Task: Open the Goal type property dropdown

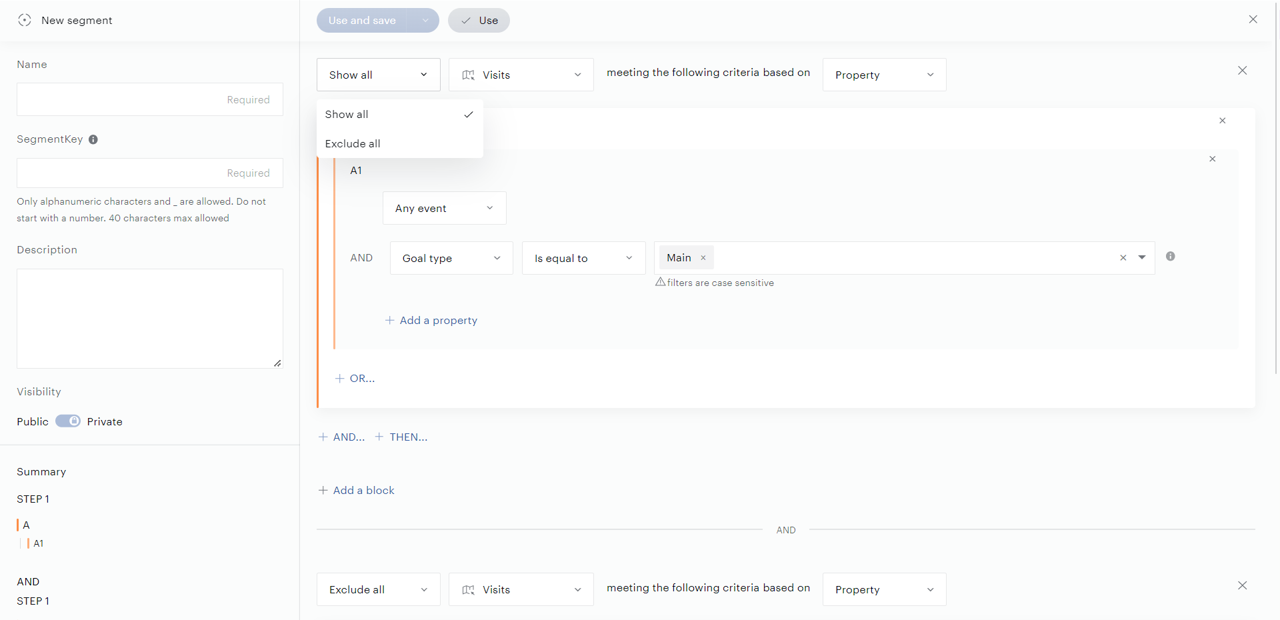Action: [451, 258]
